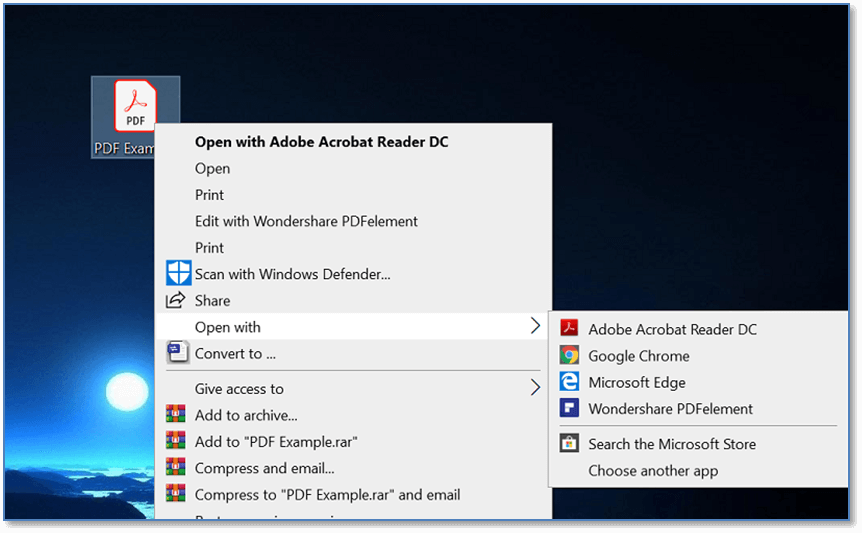Click WinRAR icon beside Compress and email
862x533 pixels.
tap(176, 467)
